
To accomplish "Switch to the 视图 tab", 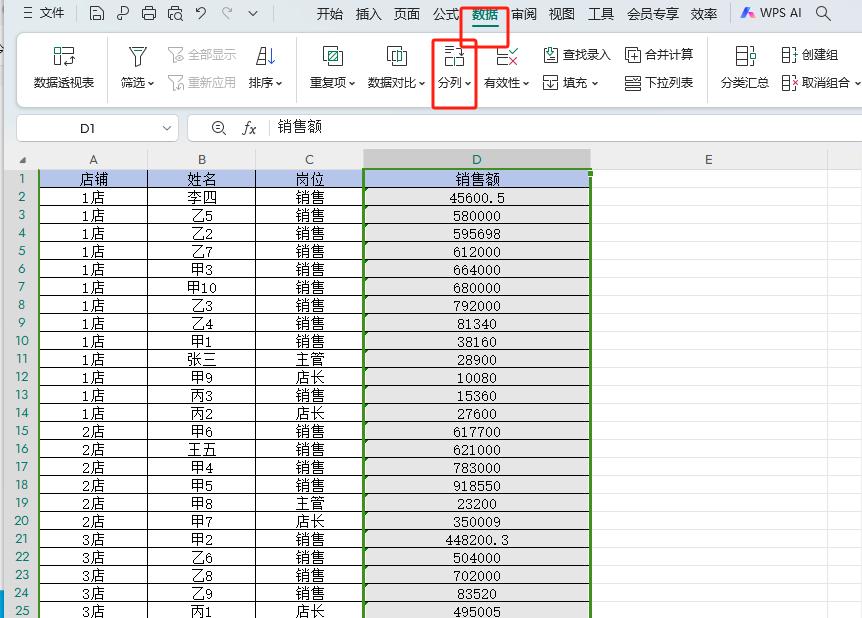I will 561,14.
